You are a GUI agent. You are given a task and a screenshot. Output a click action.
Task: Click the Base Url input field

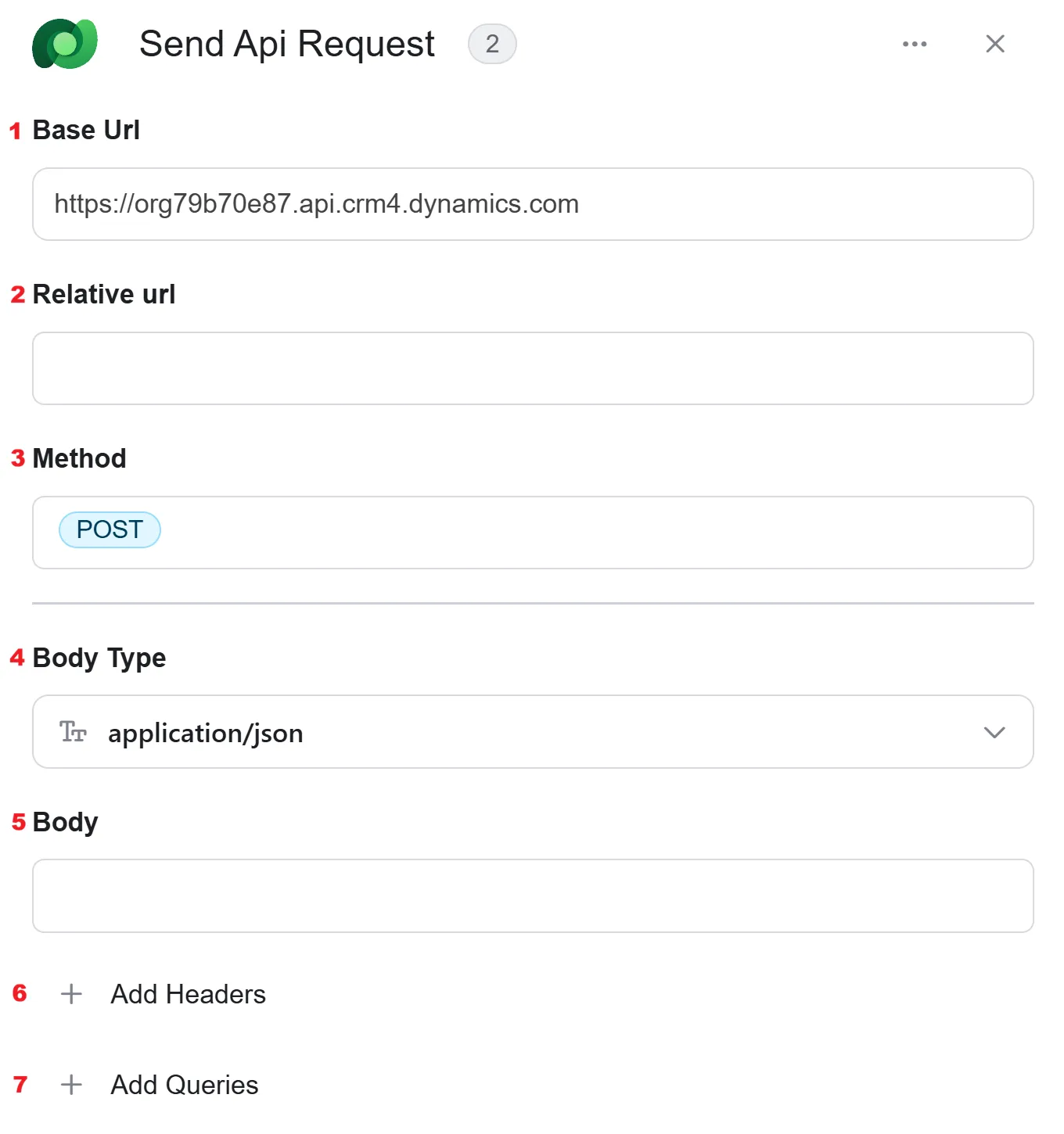click(x=533, y=204)
